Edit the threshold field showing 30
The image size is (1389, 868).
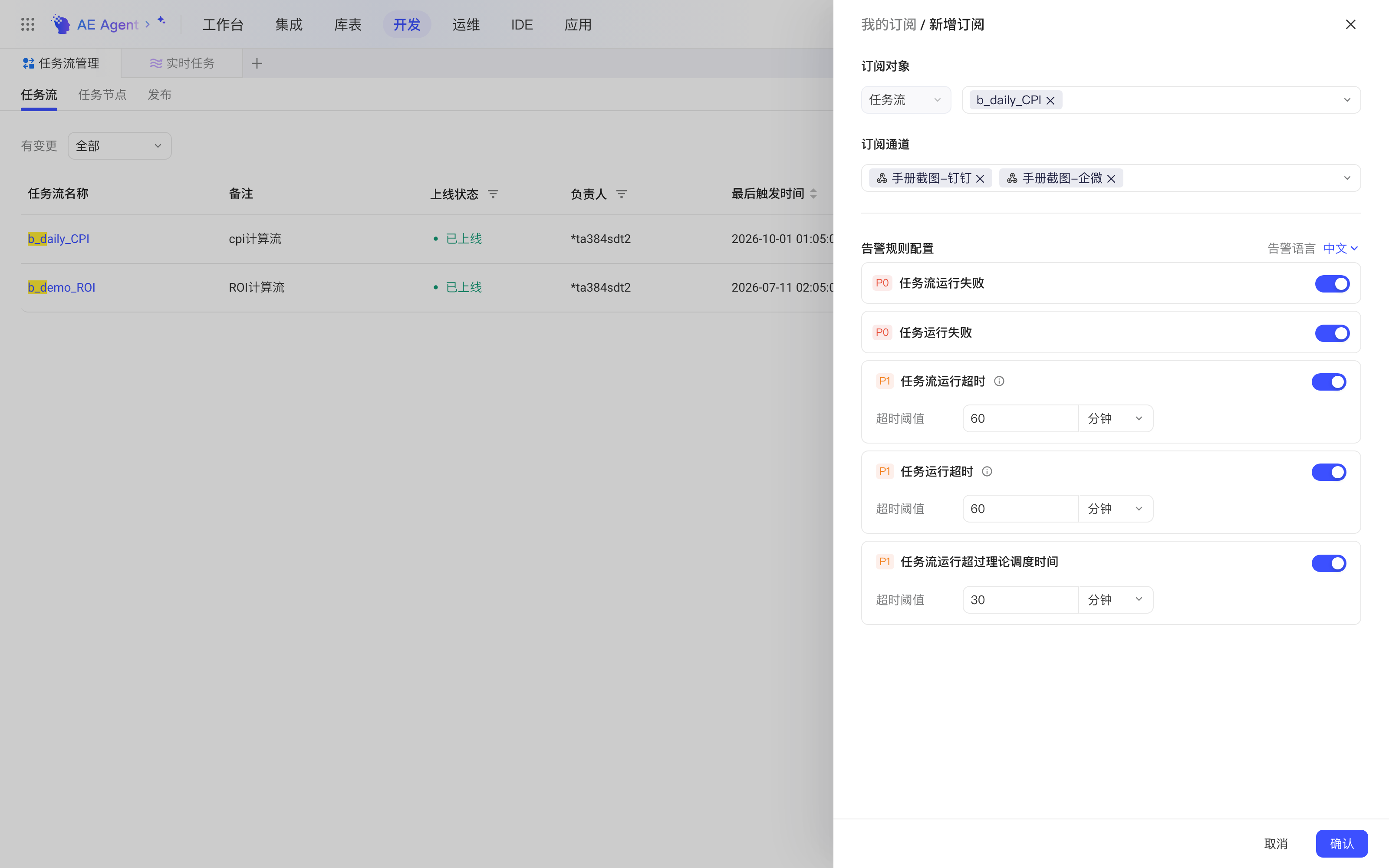[x=1020, y=600]
